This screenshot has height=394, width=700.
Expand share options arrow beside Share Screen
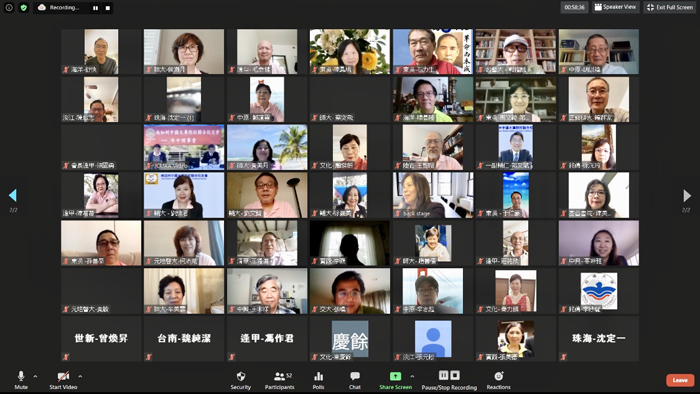(x=412, y=376)
